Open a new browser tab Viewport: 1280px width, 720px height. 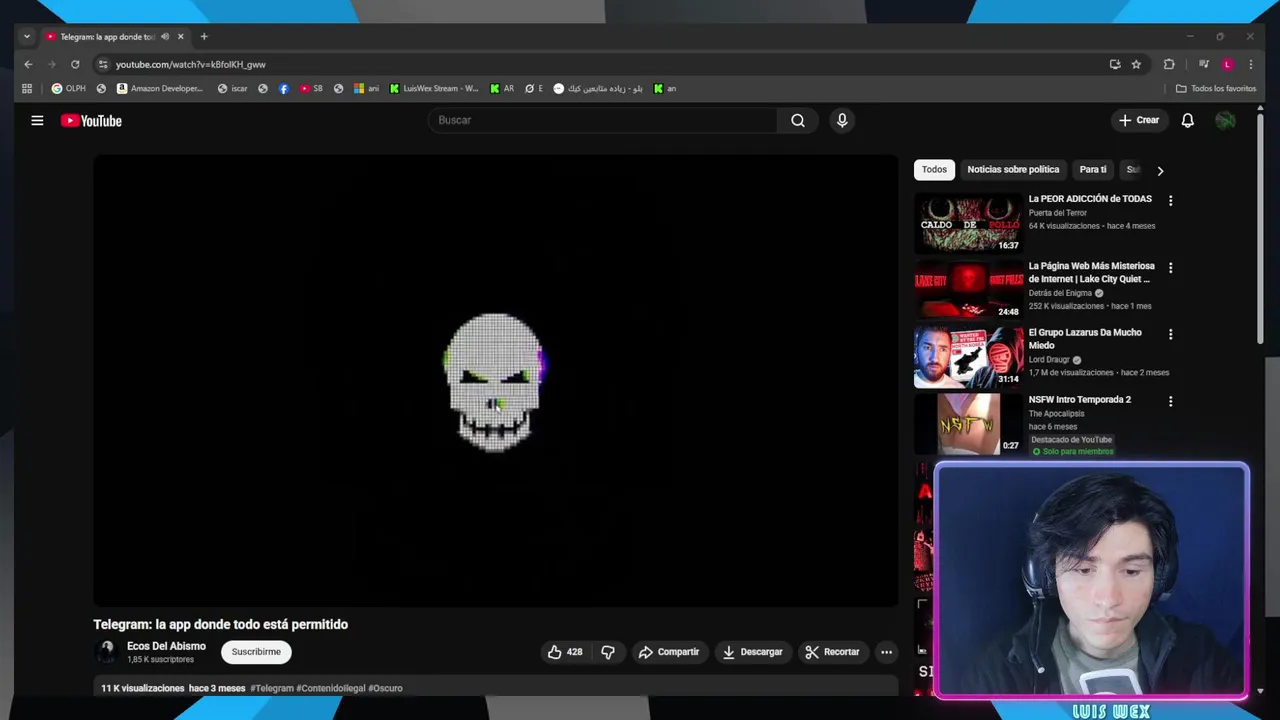[204, 37]
